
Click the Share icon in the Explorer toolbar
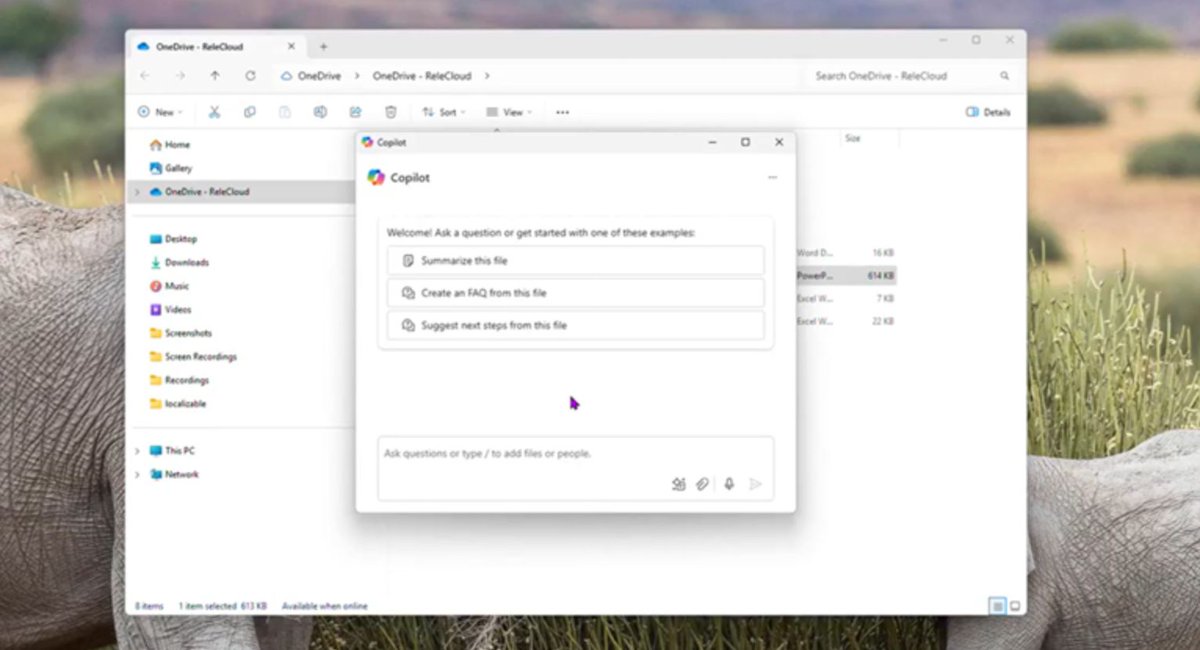point(355,112)
